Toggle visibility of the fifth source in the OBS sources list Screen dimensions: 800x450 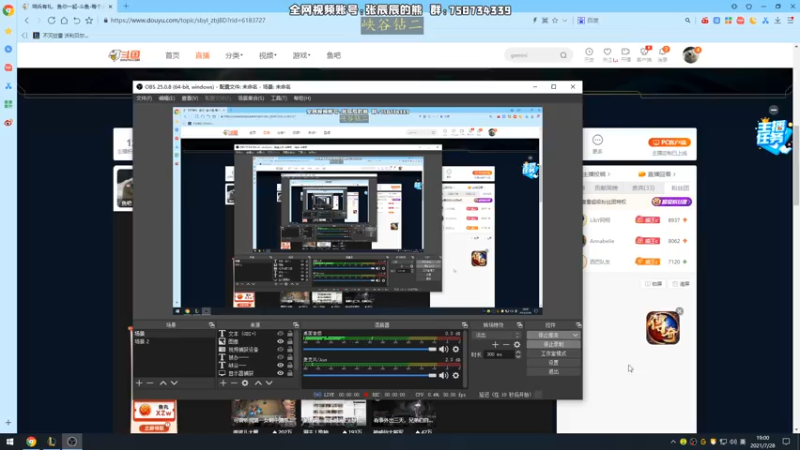click(x=280, y=365)
